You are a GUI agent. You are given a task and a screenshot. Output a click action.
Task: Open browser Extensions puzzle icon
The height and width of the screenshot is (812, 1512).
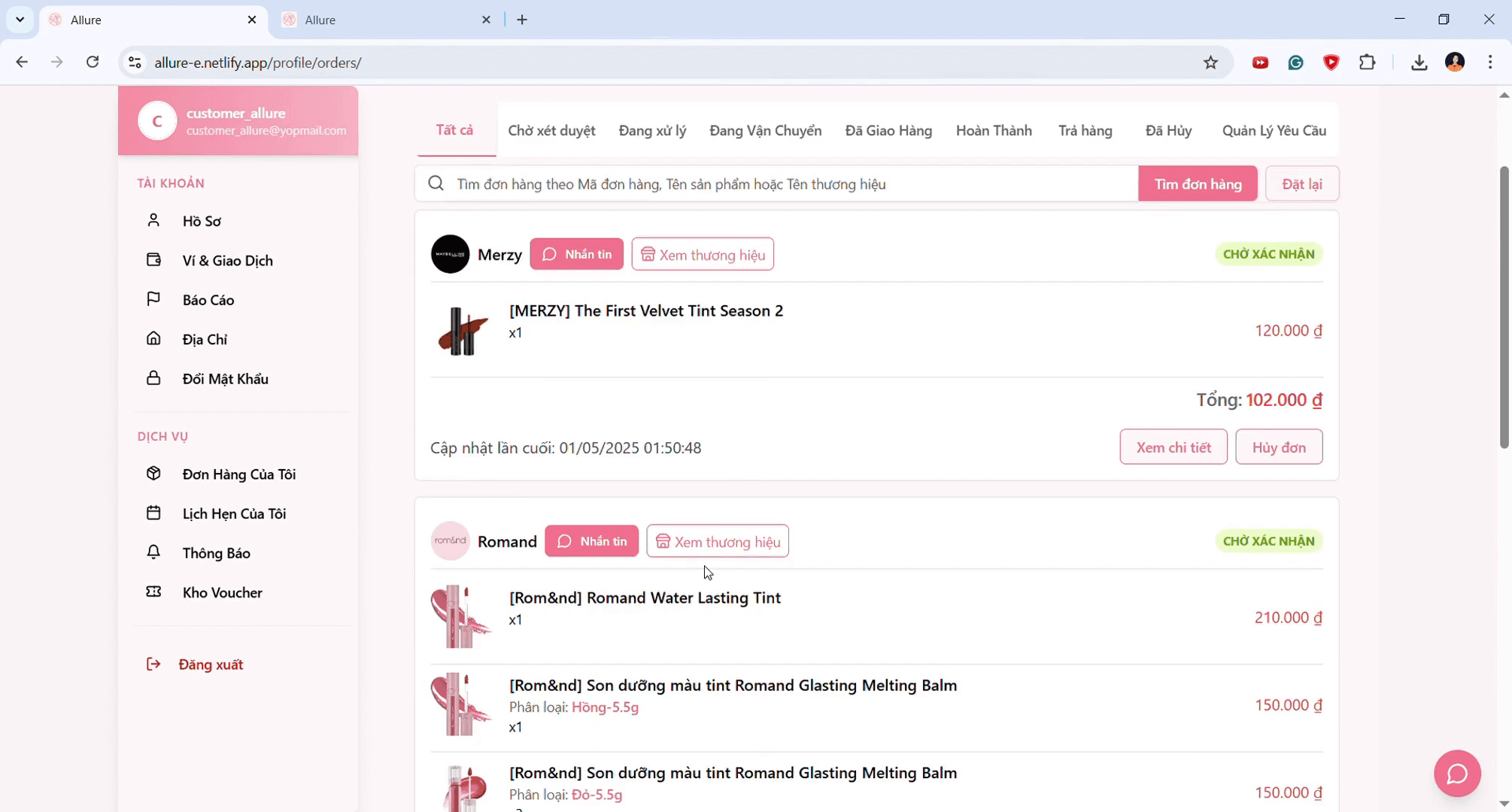(x=1367, y=62)
